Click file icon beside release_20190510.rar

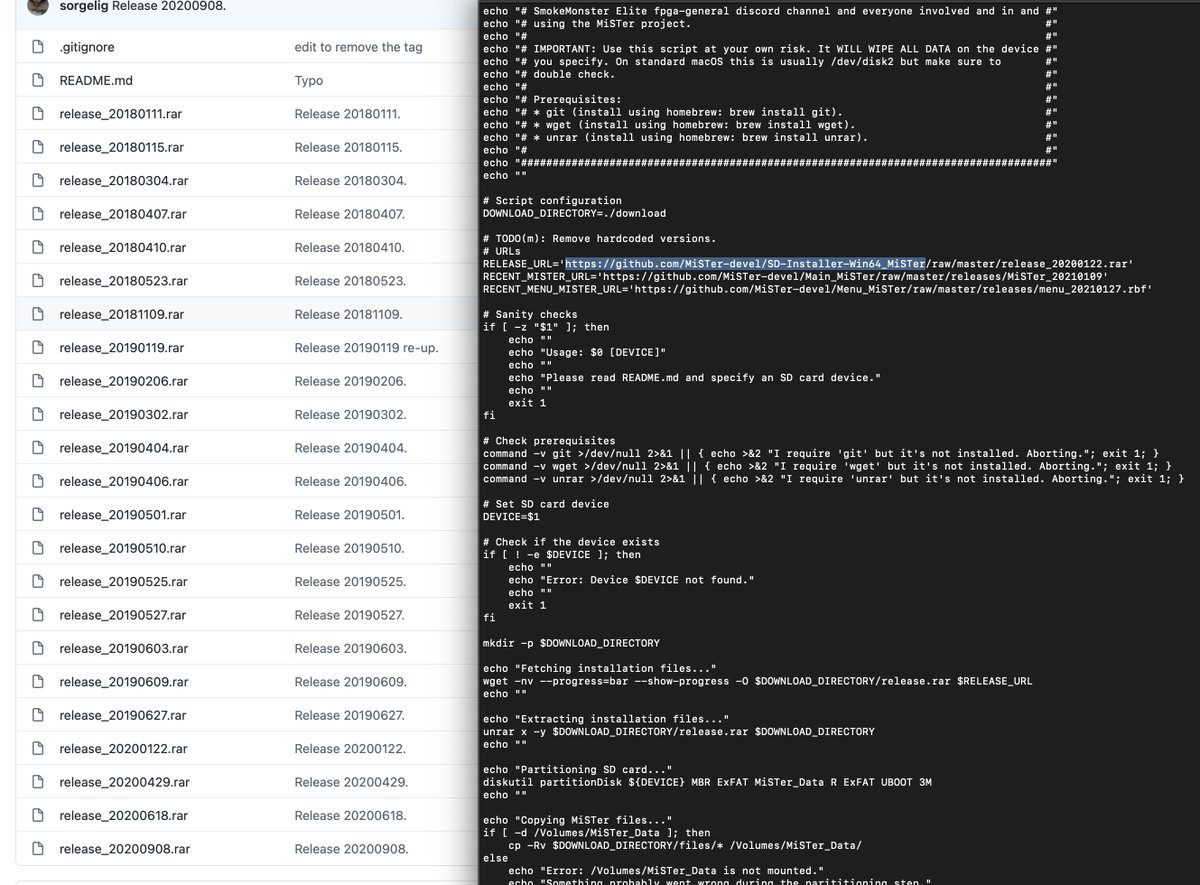tap(37, 548)
